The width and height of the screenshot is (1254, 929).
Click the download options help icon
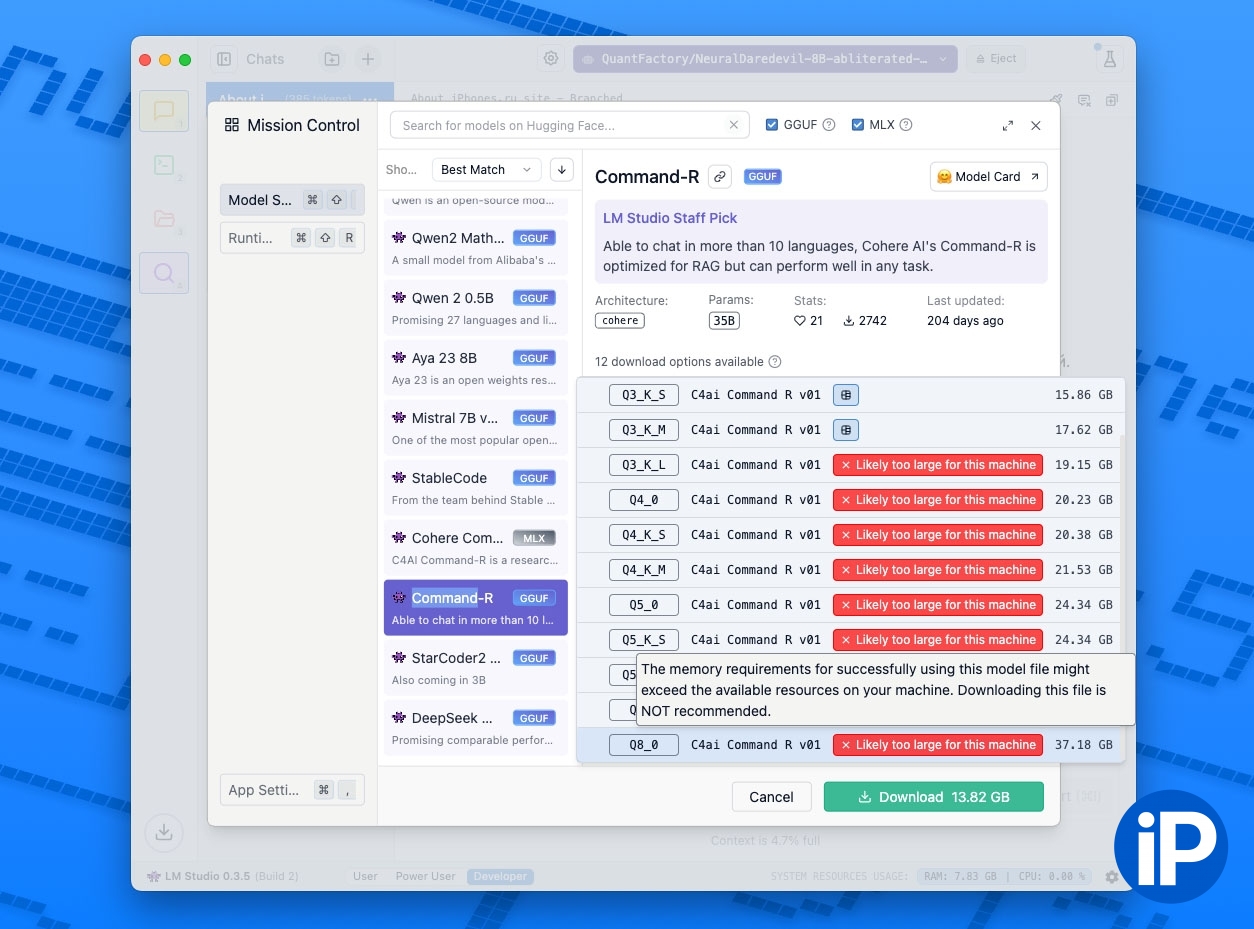[x=775, y=362]
